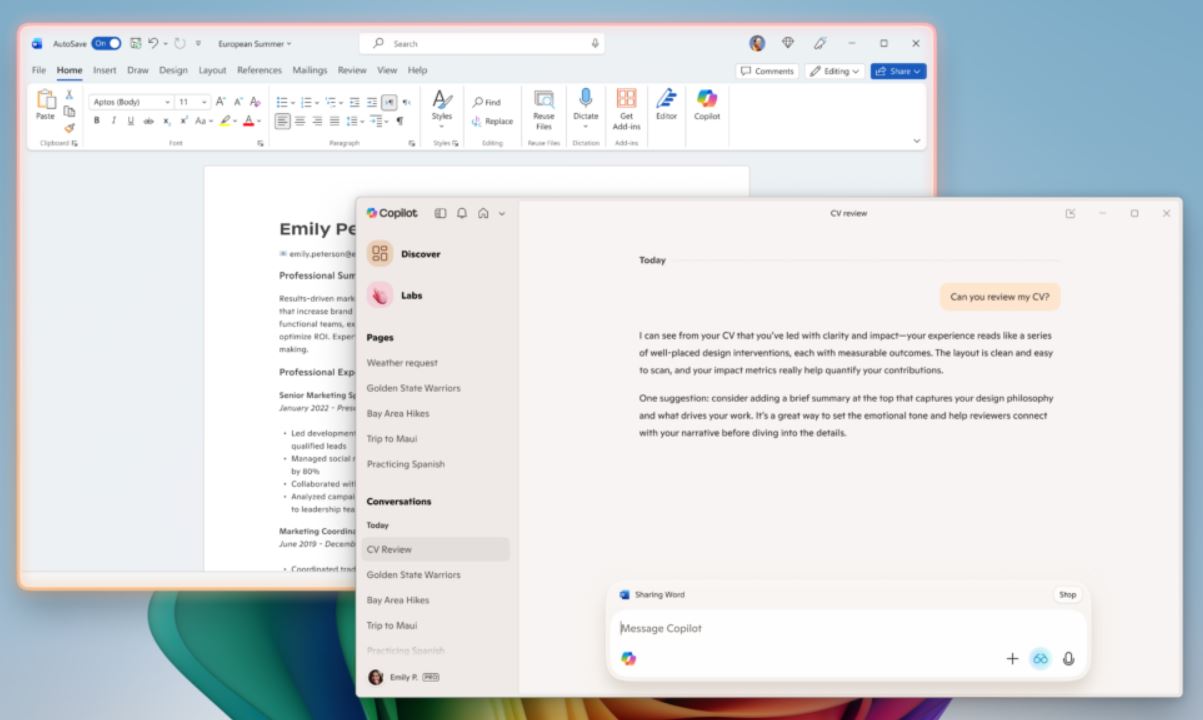Select the Discover icon in Copilot sidebar
This screenshot has height=720, width=1203.
point(380,254)
